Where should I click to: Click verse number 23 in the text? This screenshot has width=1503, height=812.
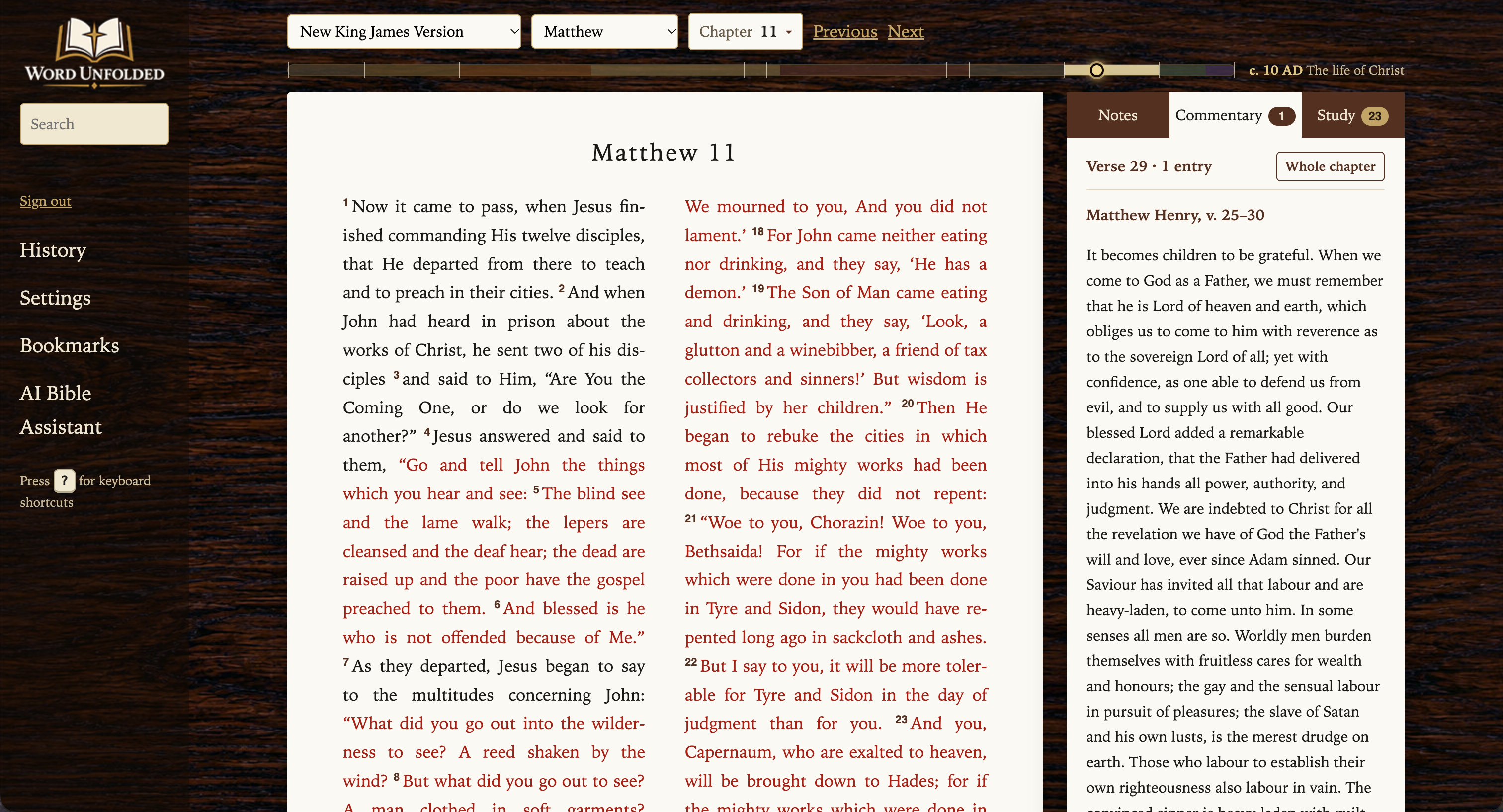click(x=901, y=719)
